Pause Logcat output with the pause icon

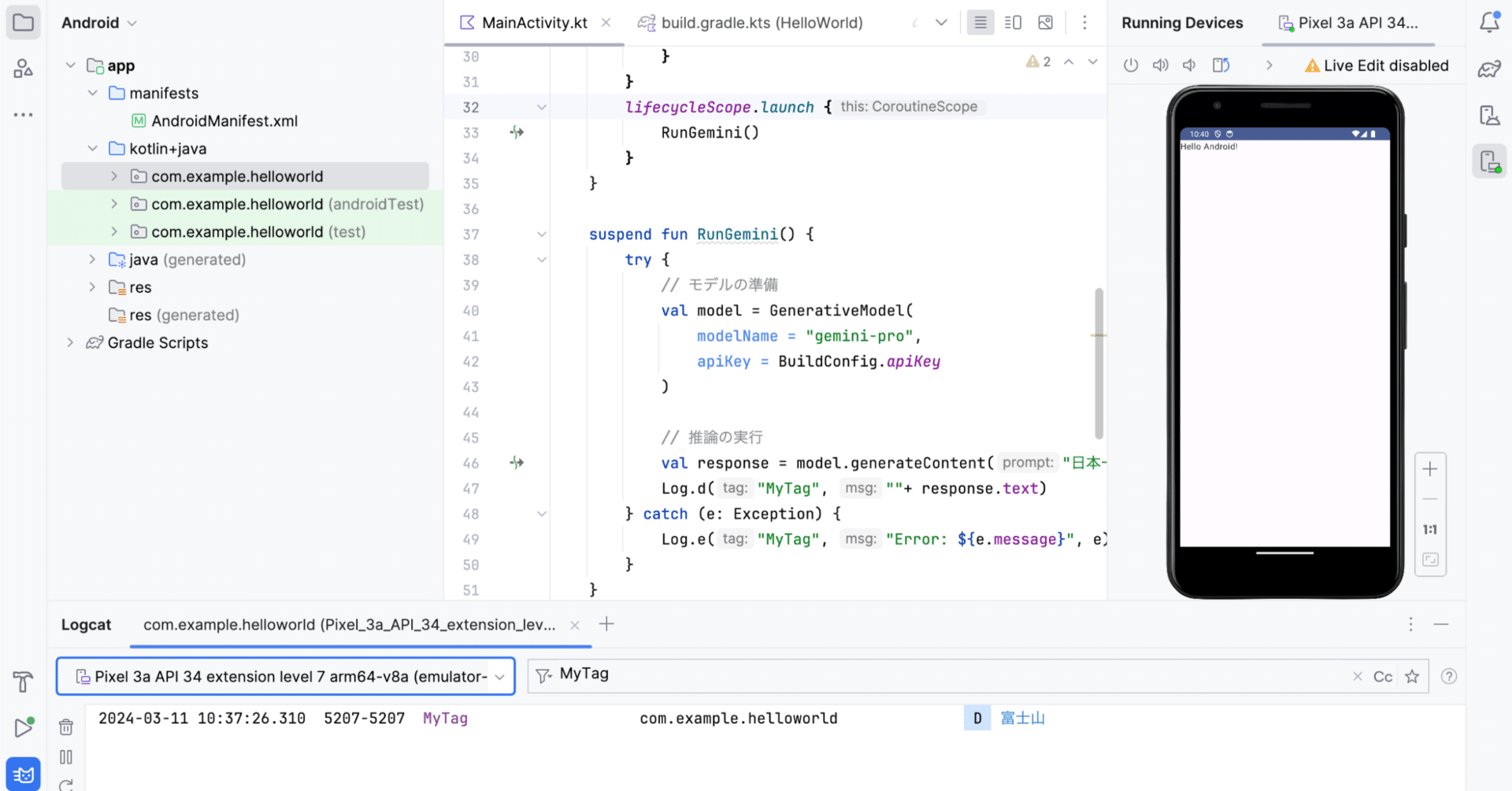(66, 757)
